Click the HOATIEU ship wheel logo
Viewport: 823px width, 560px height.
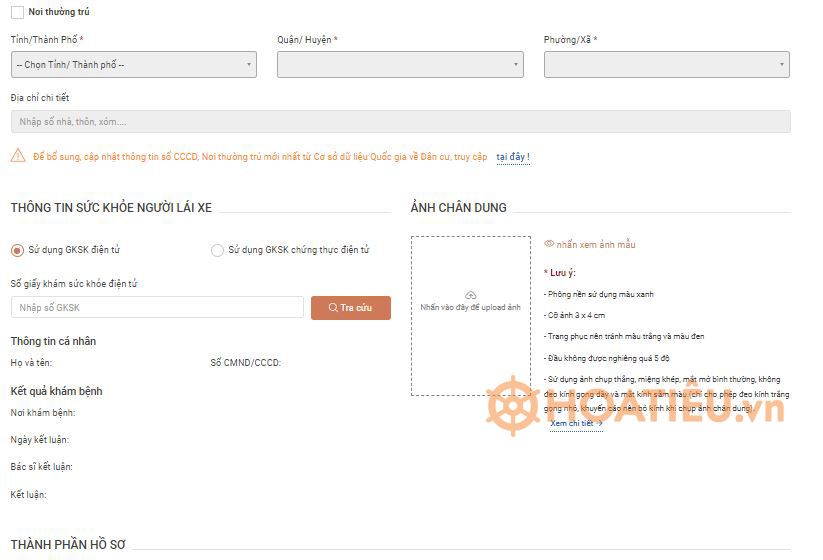click(513, 405)
